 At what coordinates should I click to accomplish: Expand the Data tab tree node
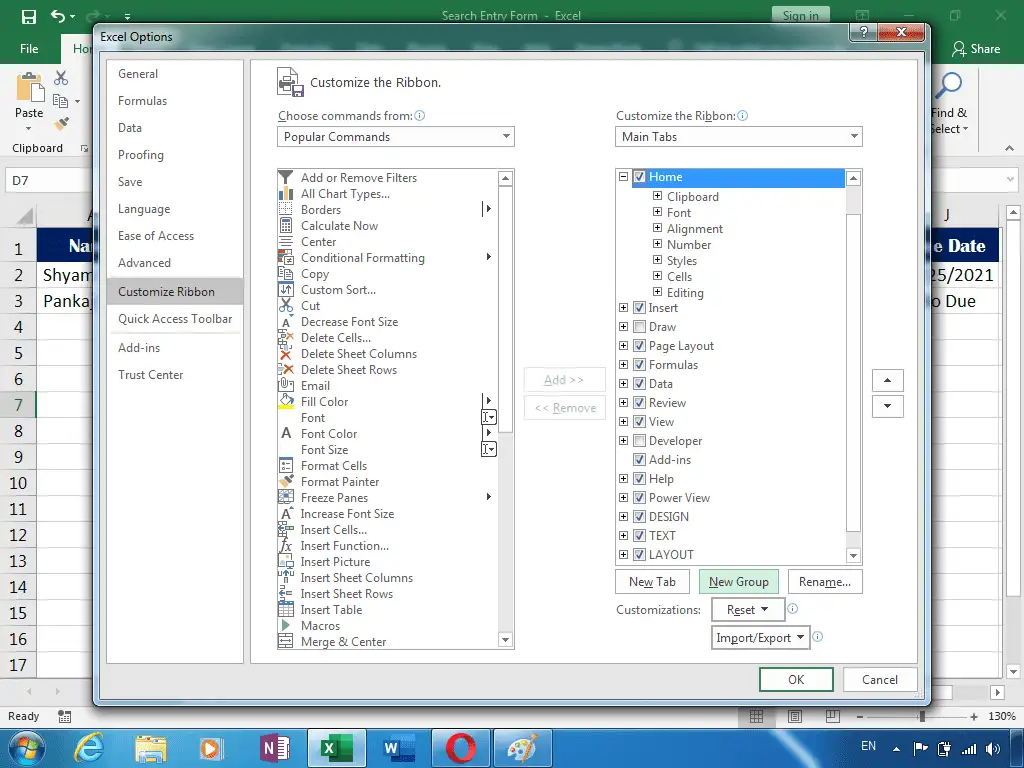(623, 383)
